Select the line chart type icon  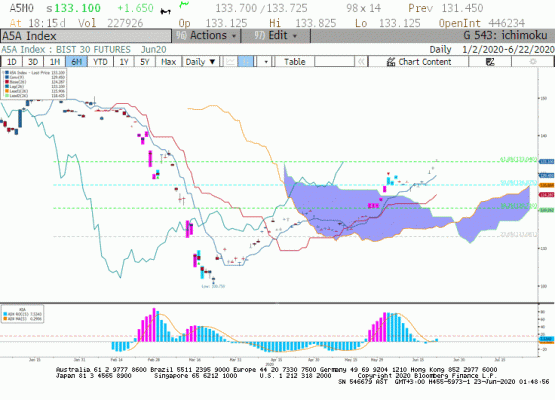(230, 62)
